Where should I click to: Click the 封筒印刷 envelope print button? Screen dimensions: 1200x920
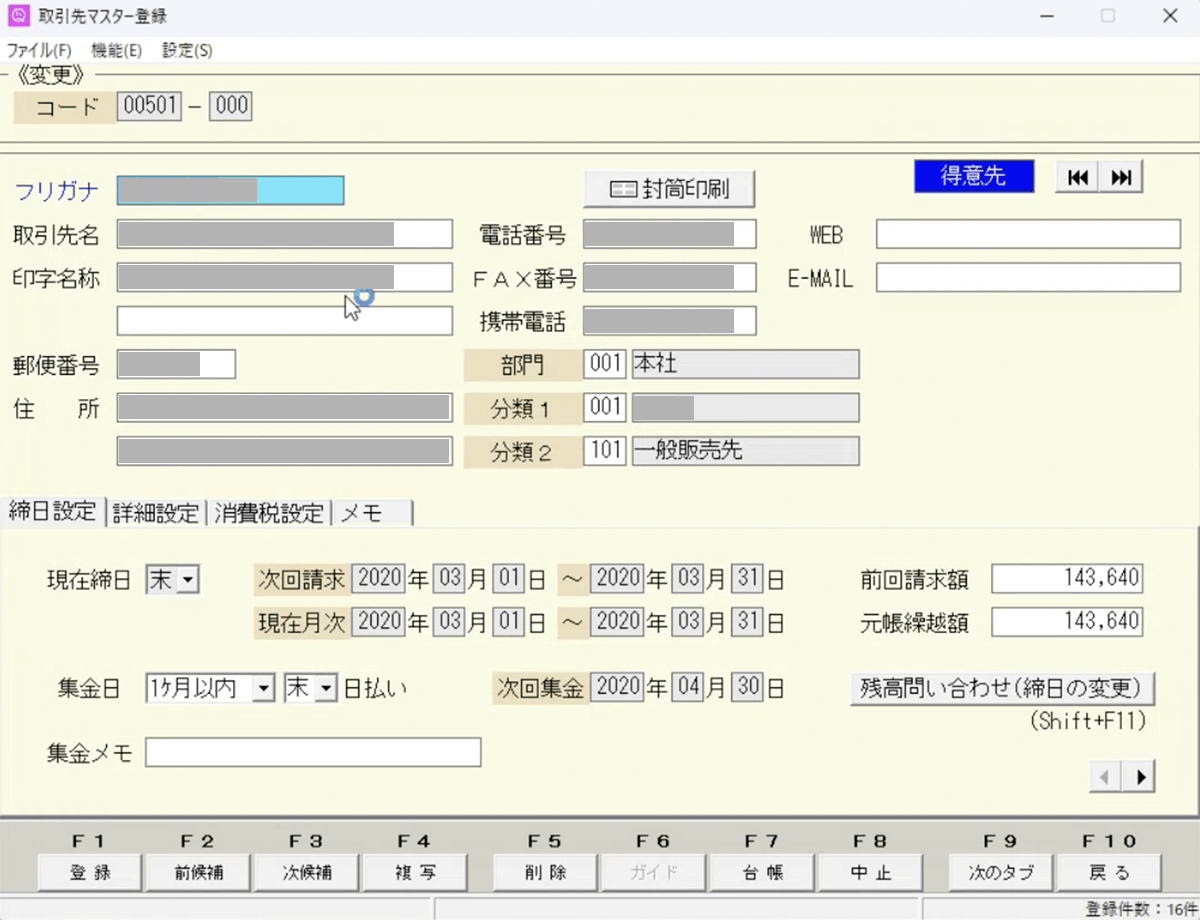(669, 189)
